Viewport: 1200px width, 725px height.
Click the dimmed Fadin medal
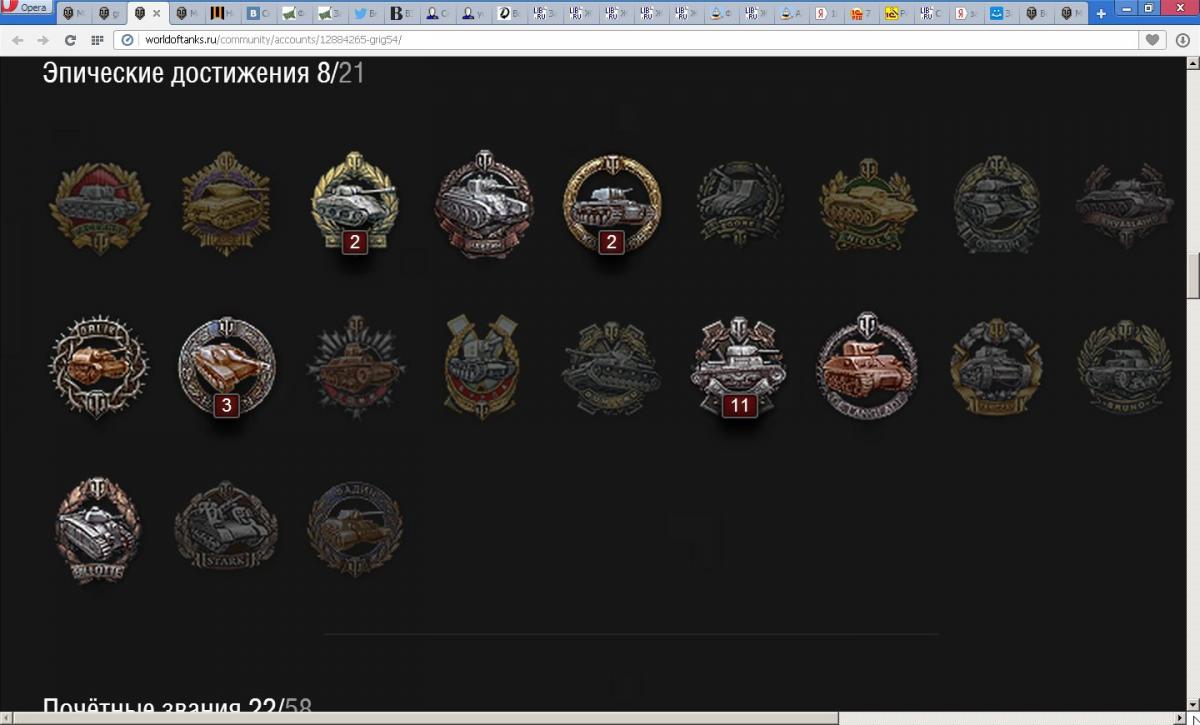pyautogui.click(x=354, y=528)
